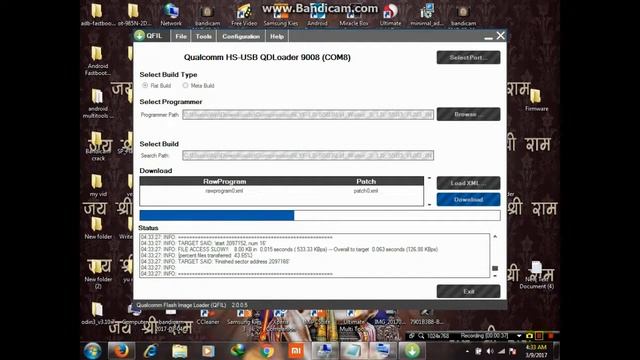This screenshot has width=640, height=360.
Task: Open the Mi taskbar icon
Action: pos(296,351)
